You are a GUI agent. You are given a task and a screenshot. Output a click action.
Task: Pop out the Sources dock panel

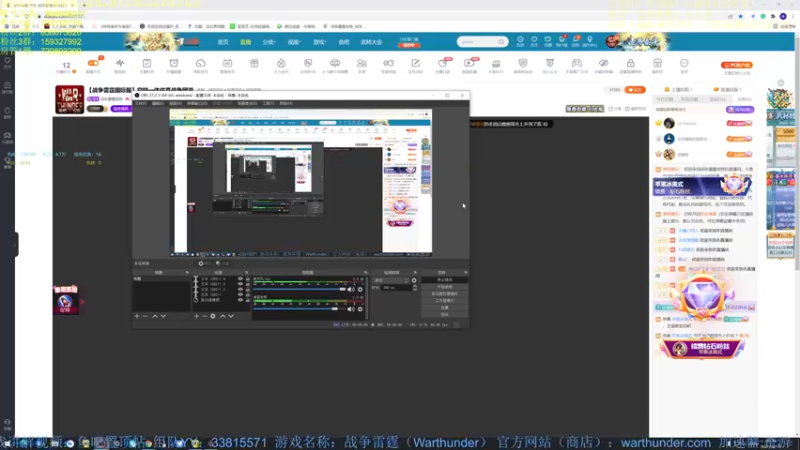click(x=246, y=273)
